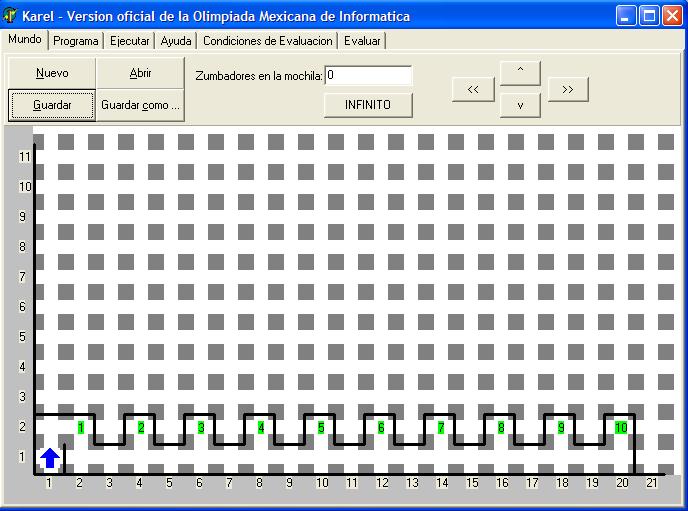Screen dimensions: 688x511
Task: Select the green beeper labeled 5
Action: [321, 427]
